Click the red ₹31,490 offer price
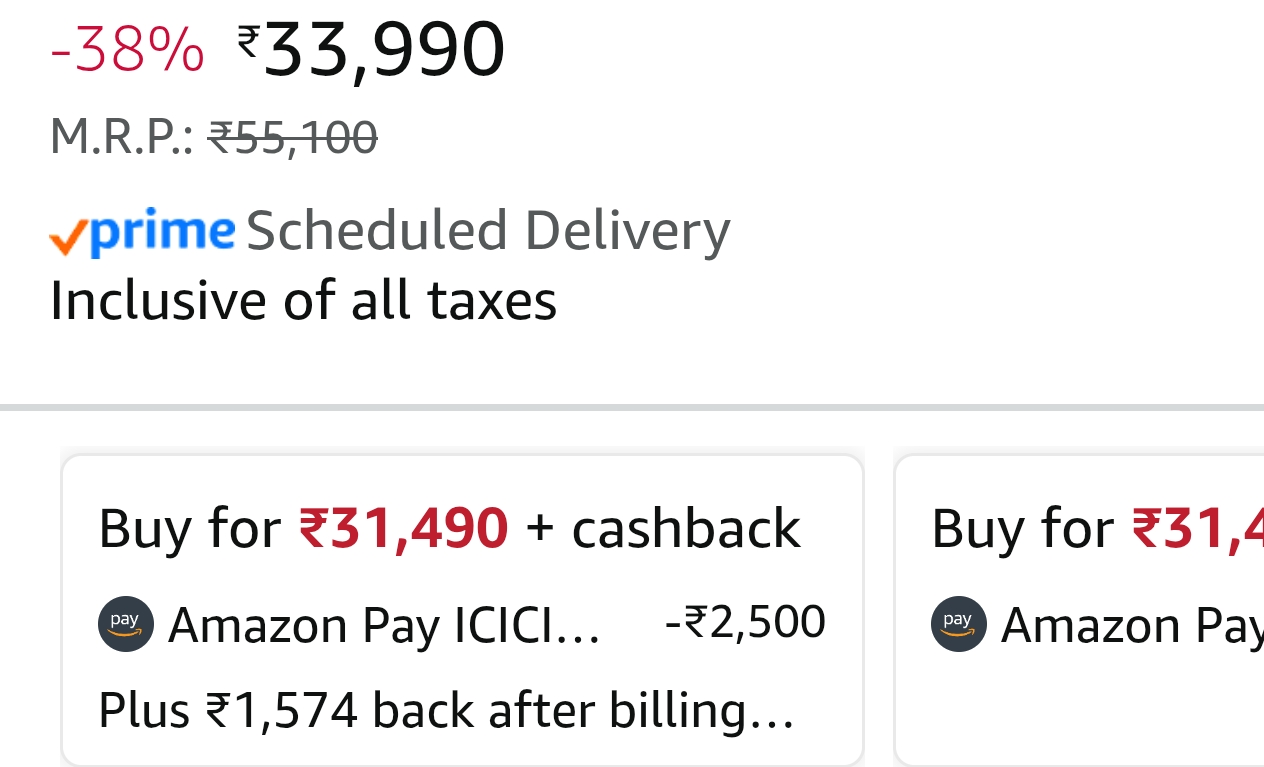The image size is (1264, 767). 404,529
